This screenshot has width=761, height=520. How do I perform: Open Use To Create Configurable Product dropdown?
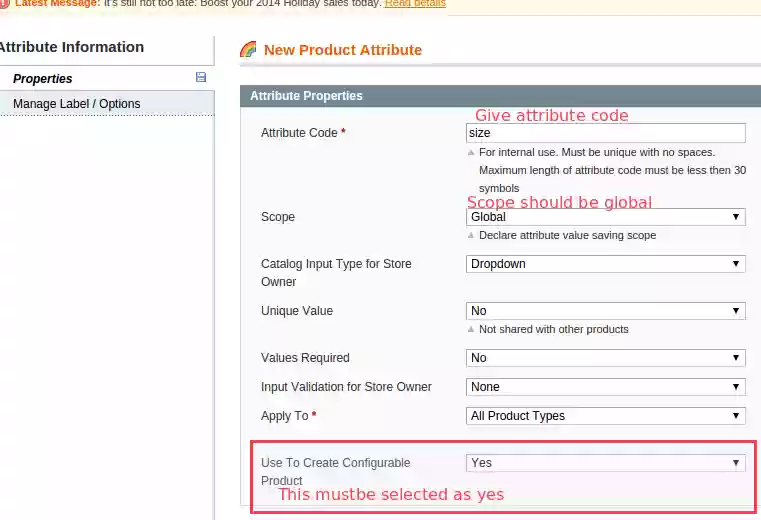coord(606,463)
